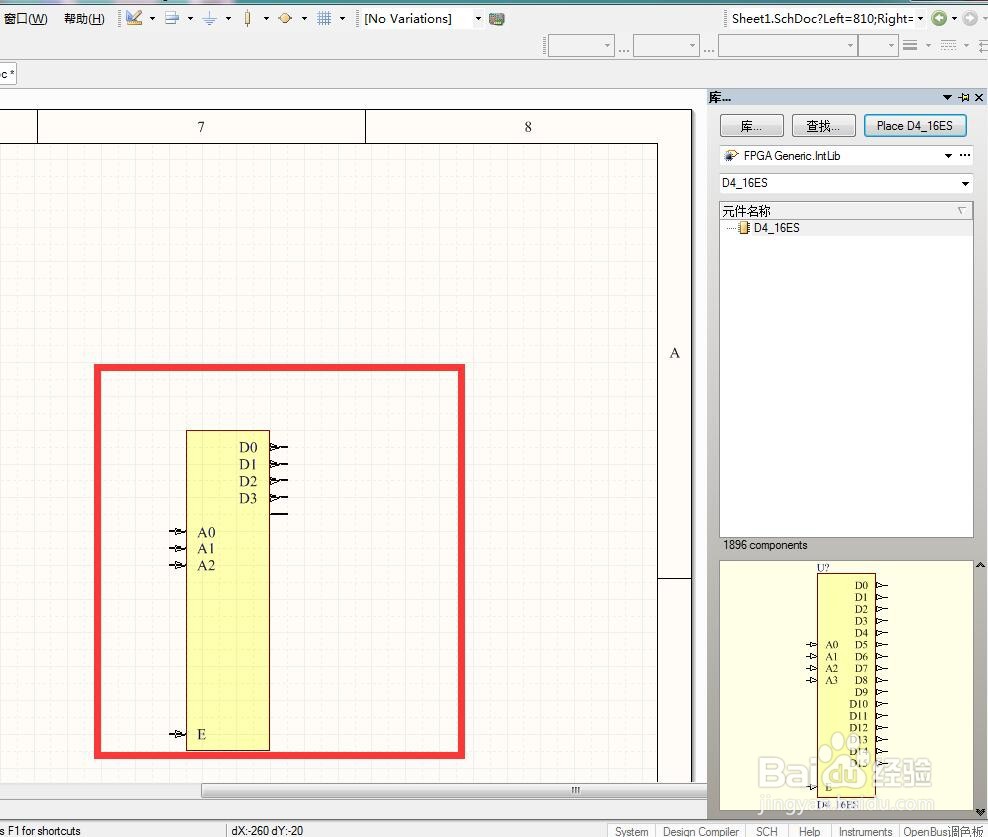Click the power ground source icon
The image size is (988, 837).
(x=209, y=18)
